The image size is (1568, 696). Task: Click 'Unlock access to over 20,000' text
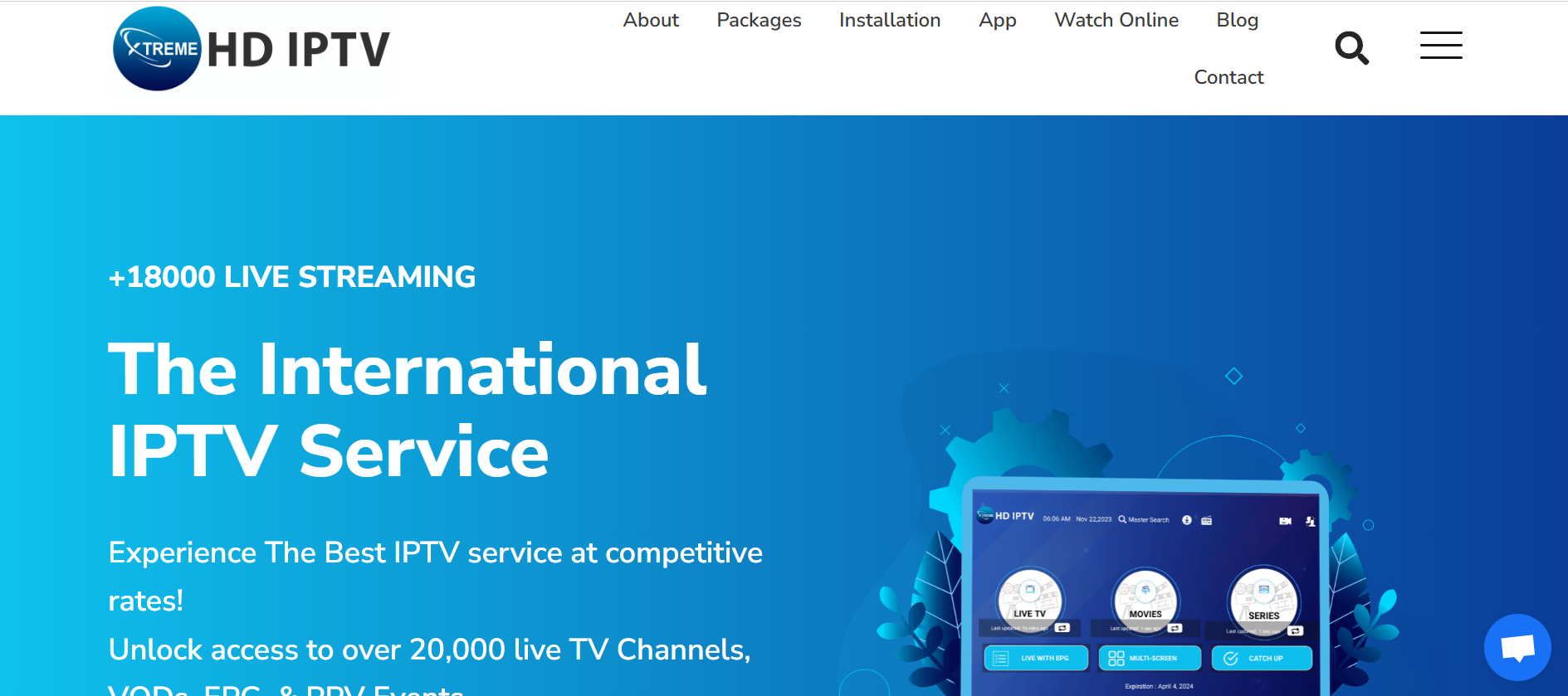pos(430,650)
